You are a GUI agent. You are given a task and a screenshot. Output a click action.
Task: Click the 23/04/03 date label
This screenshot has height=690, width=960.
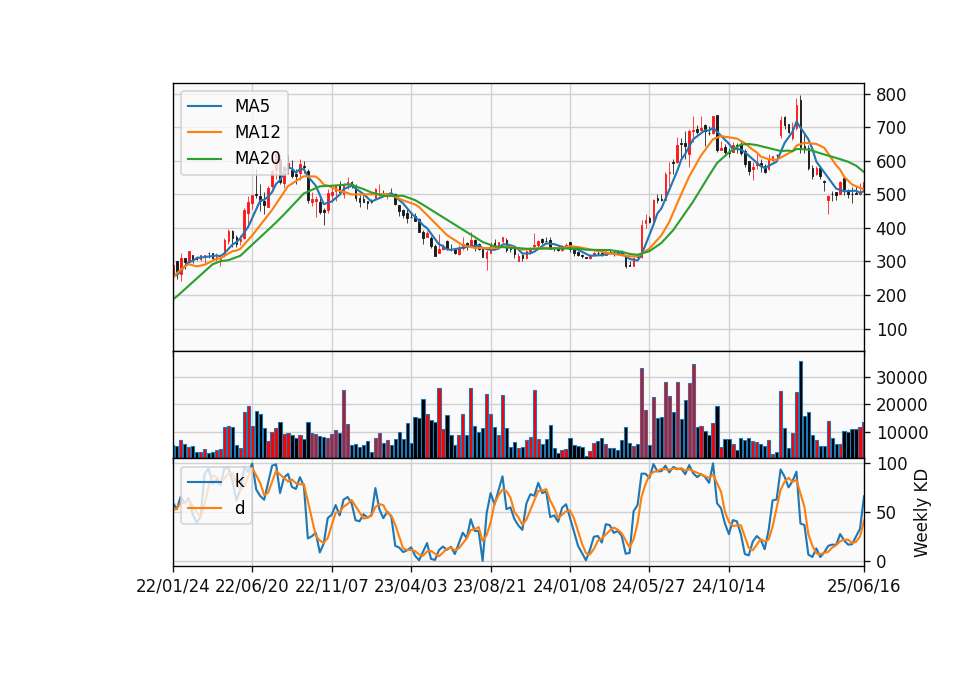(x=411, y=587)
